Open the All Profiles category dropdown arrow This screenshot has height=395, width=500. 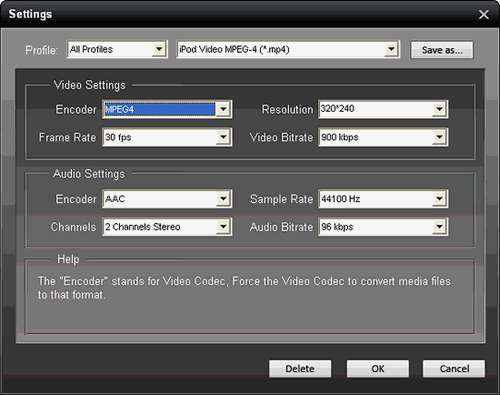(x=159, y=49)
